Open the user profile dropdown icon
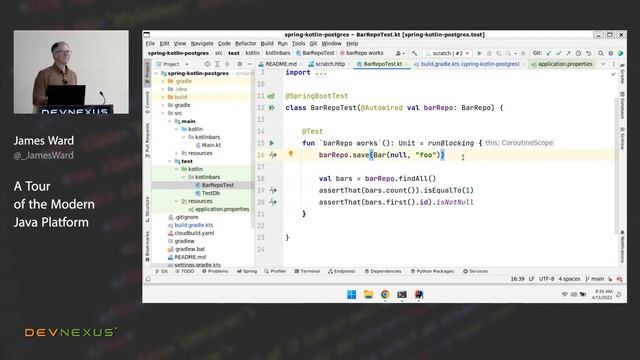This screenshot has width=640, height=360. click(x=400, y=53)
